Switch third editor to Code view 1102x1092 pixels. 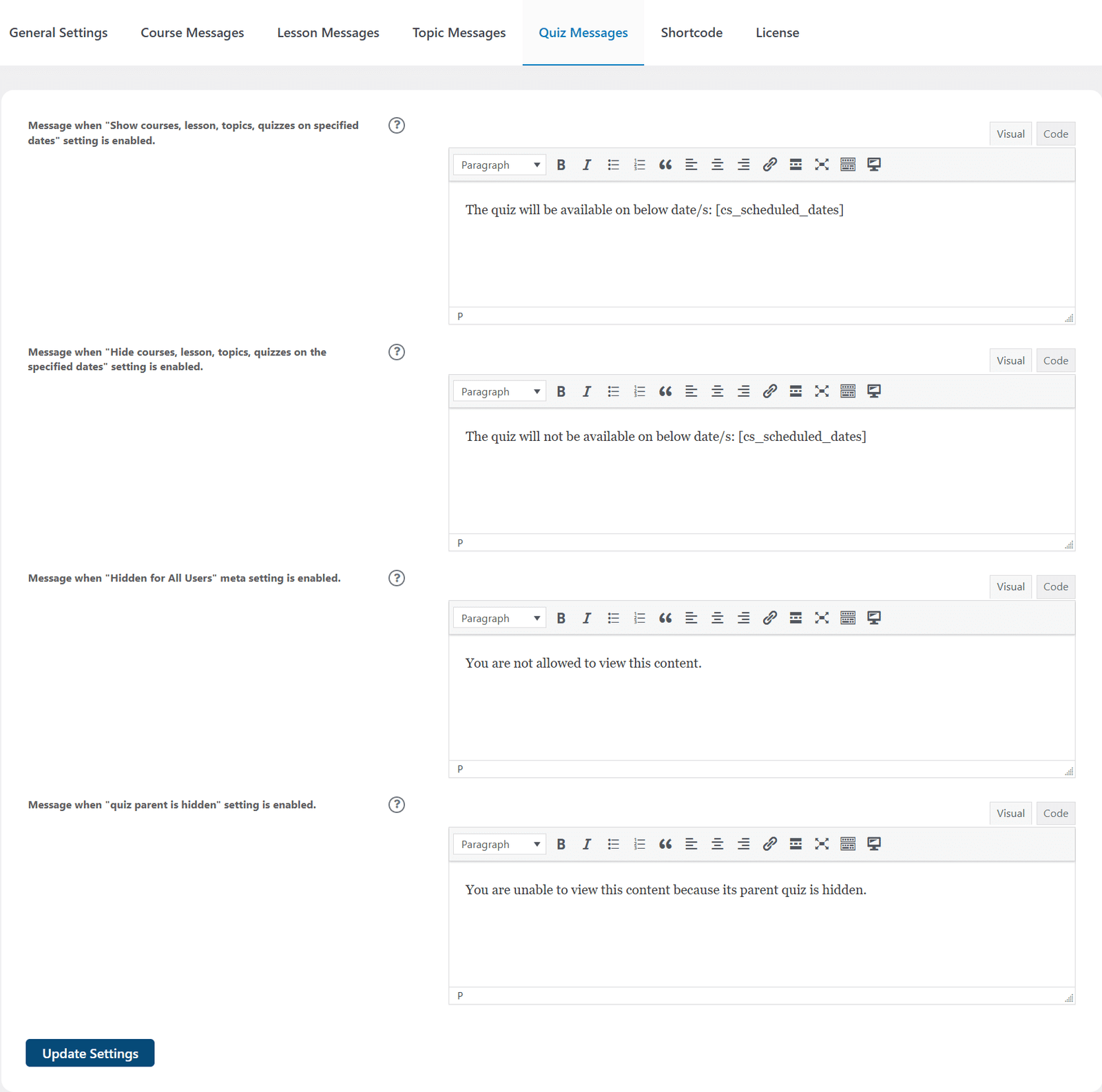tap(1055, 586)
